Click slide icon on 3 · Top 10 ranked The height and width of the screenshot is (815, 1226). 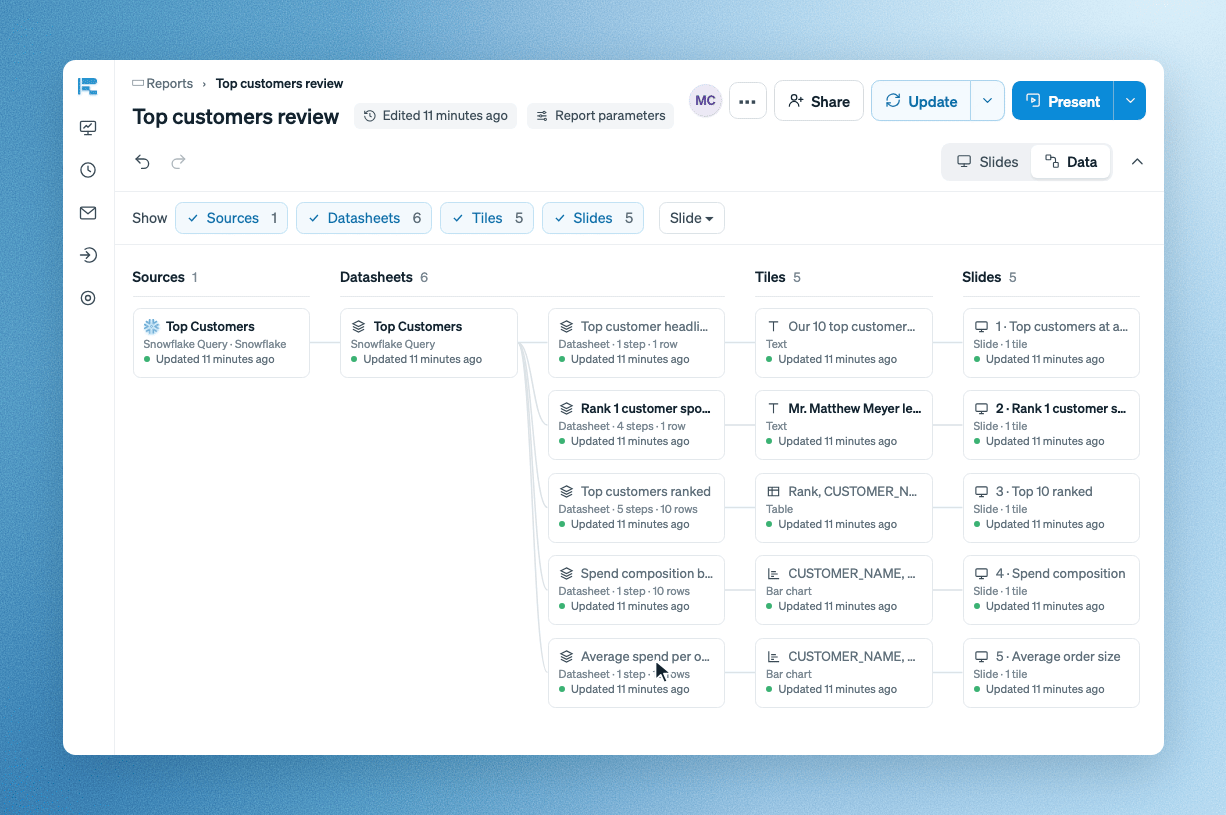click(981, 492)
